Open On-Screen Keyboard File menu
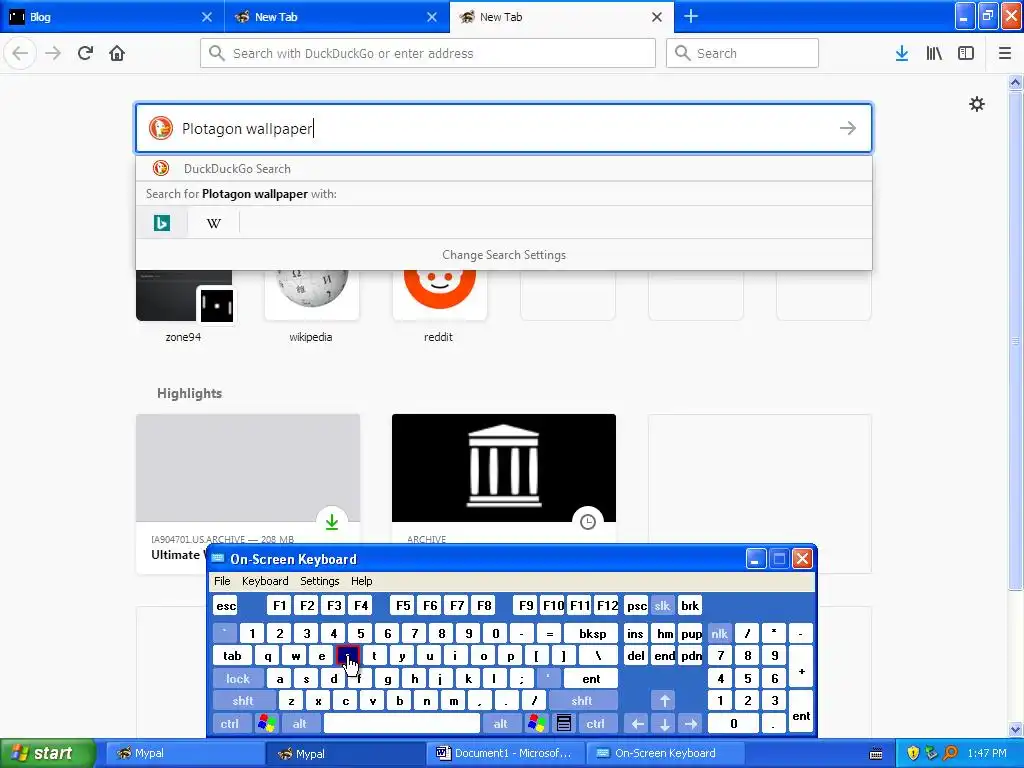Viewport: 1024px width, 768px height. point(222,581)
